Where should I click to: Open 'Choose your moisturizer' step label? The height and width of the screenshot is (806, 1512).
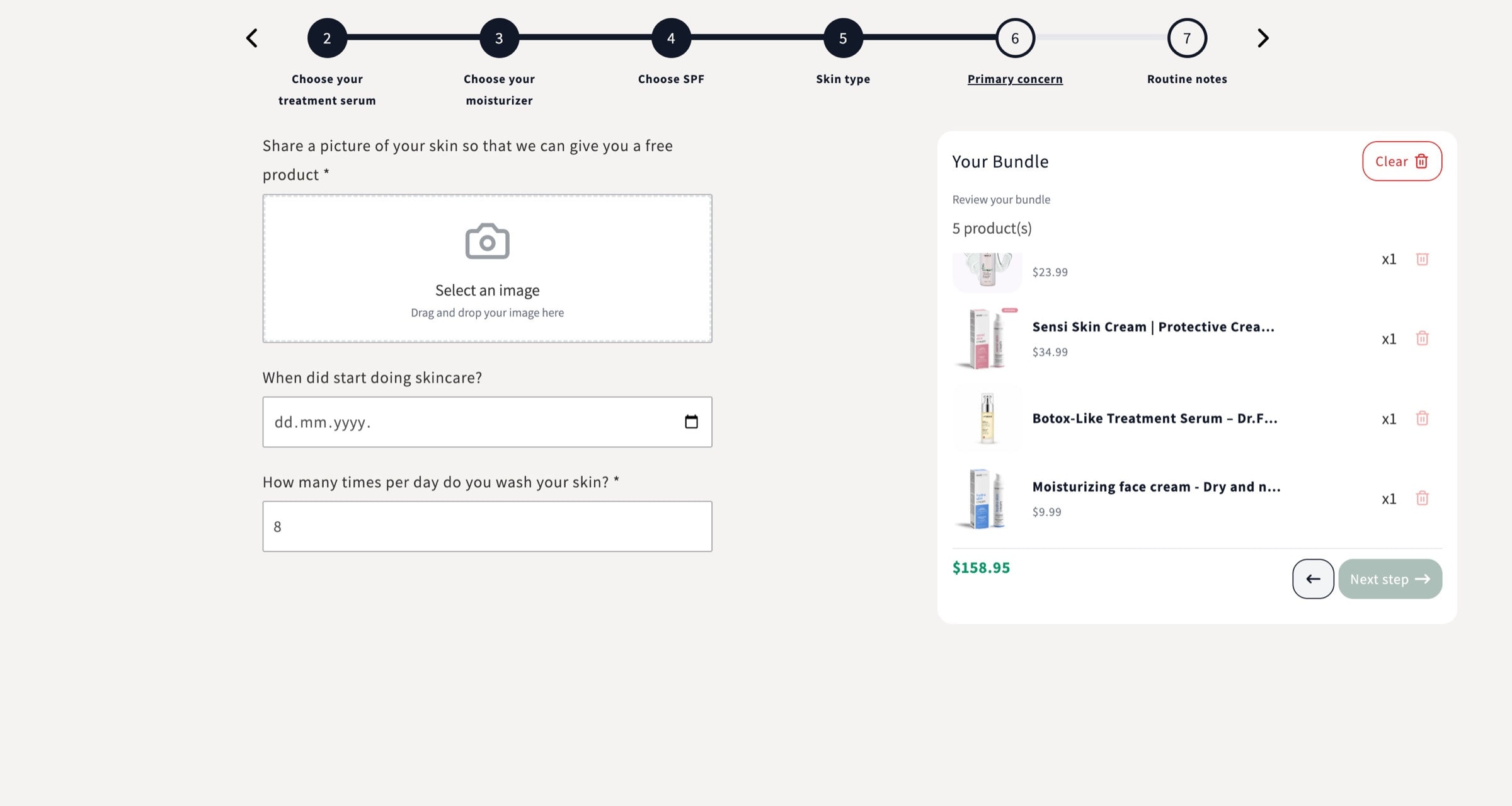[499, 89]
